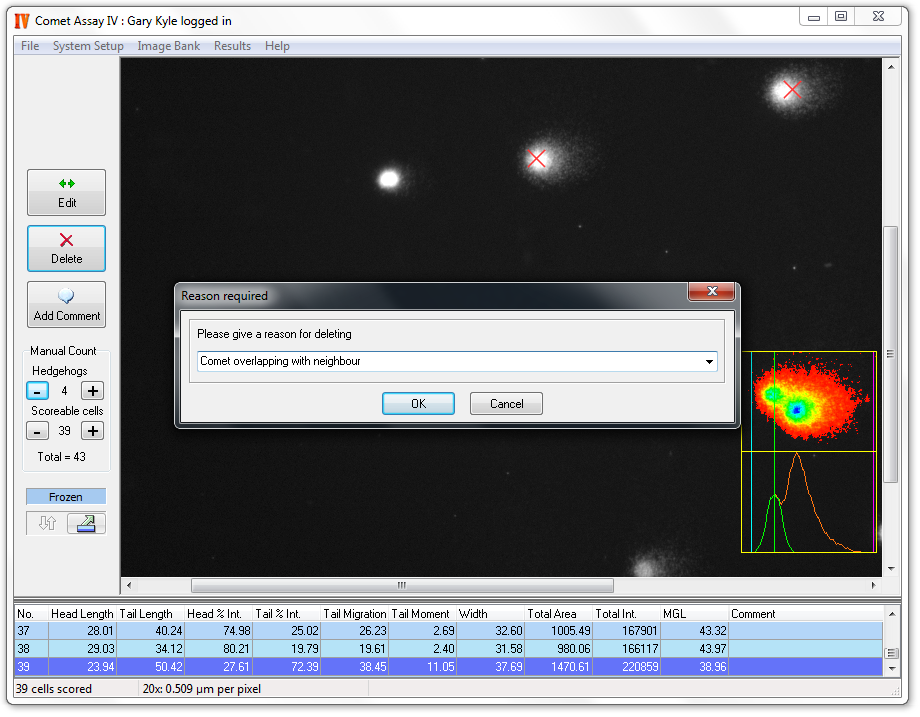Click the Comet Assay IV title bar icon
The image size is (920, 717).
click(x=22, y=21)
